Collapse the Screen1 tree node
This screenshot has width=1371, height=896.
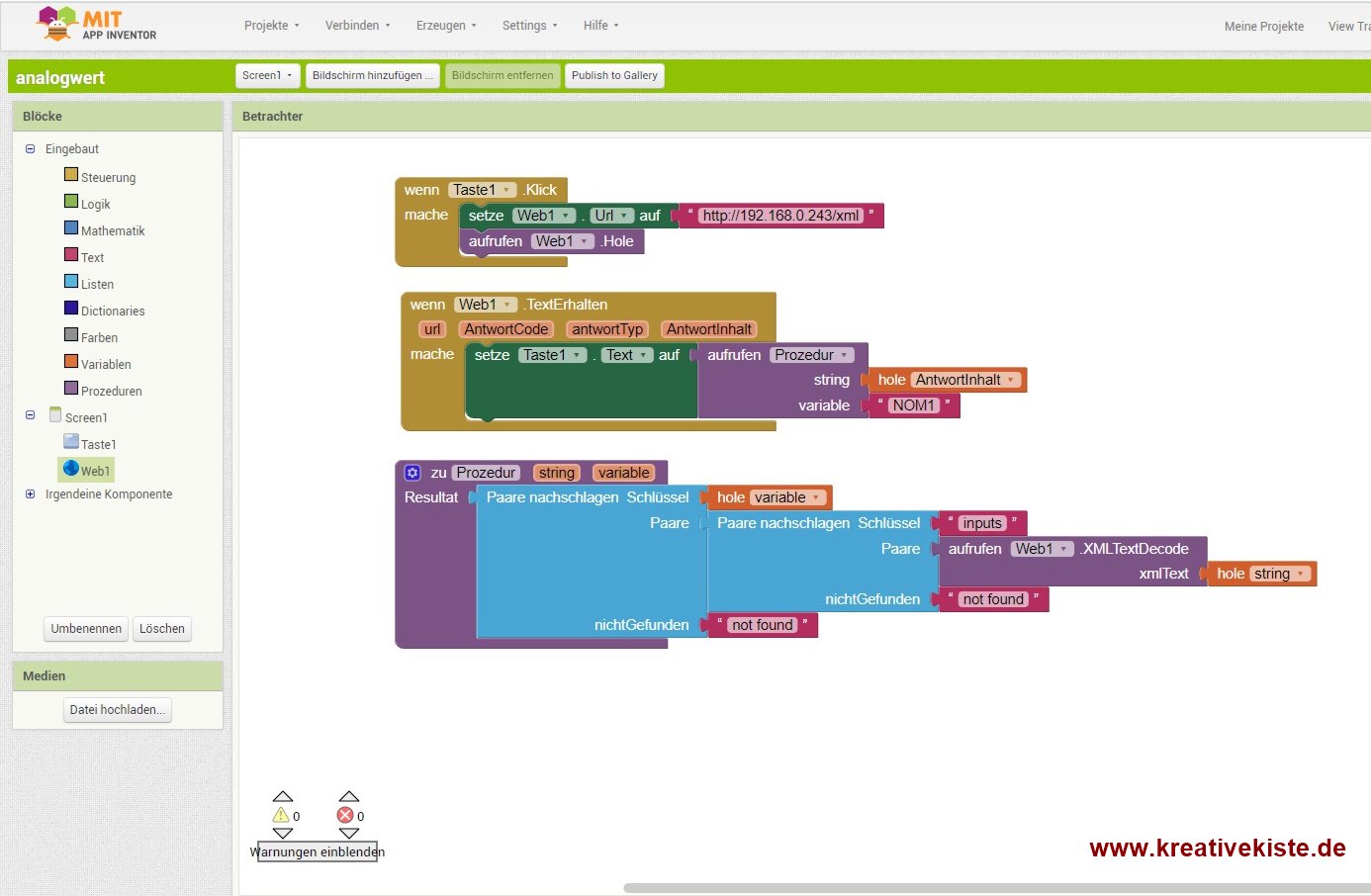click(30, 416)
